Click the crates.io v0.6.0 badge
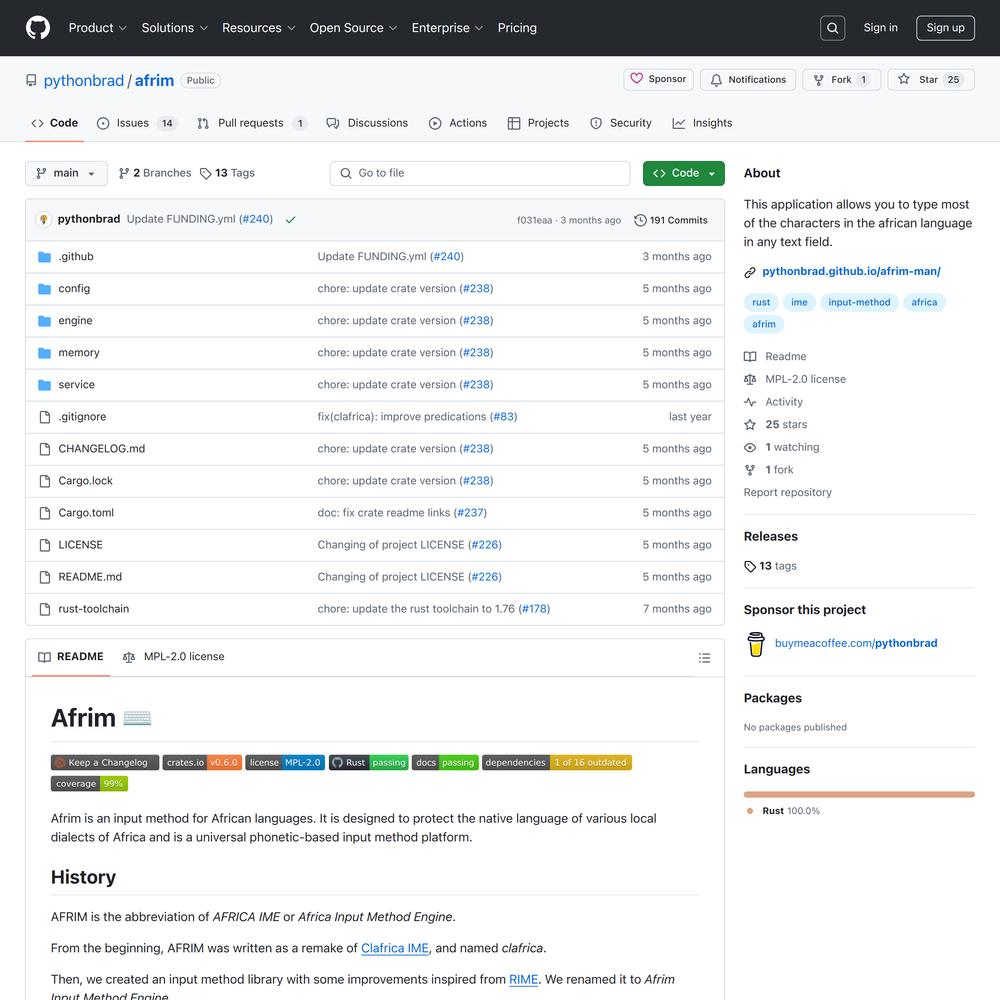The height and width of the screenshot is (1000, 1000). [202, 763]
